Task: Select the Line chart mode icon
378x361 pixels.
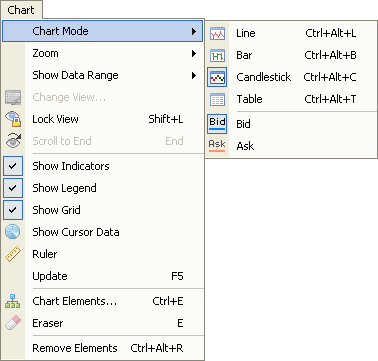Action: [x=217, y=33]
